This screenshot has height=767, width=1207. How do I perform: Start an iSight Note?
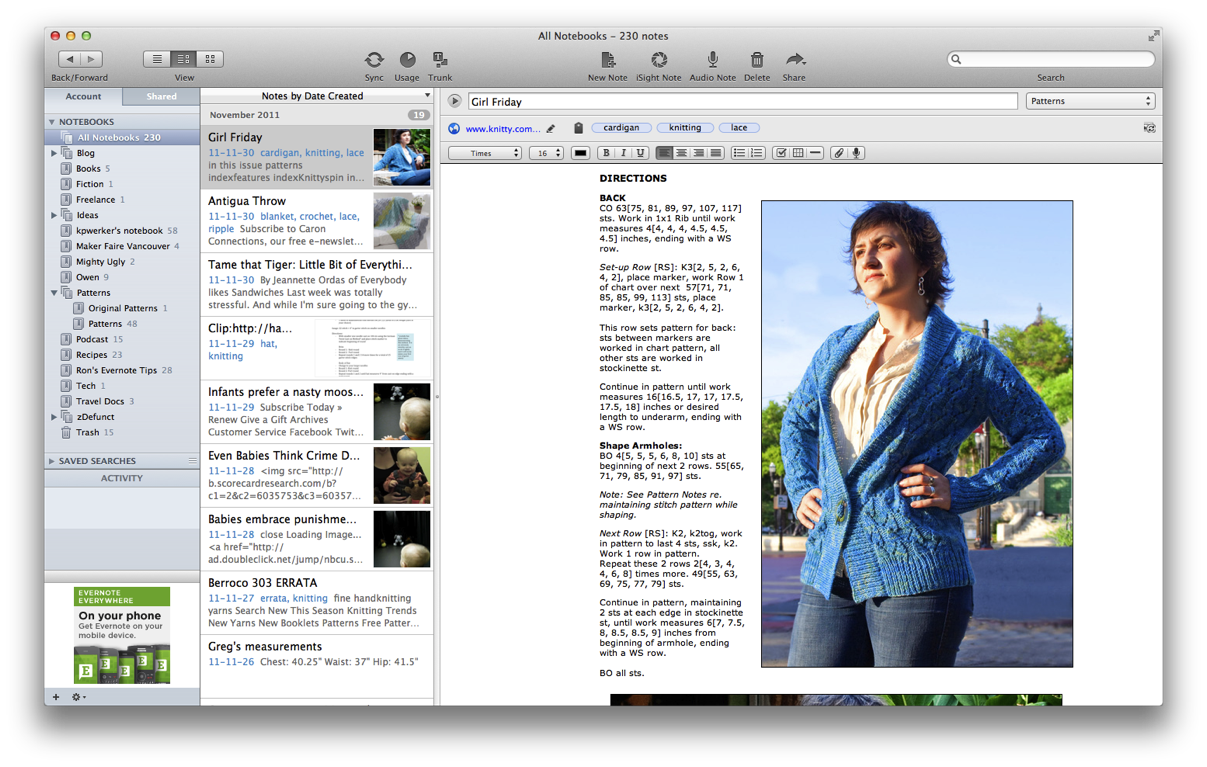(x=659, y=60)
